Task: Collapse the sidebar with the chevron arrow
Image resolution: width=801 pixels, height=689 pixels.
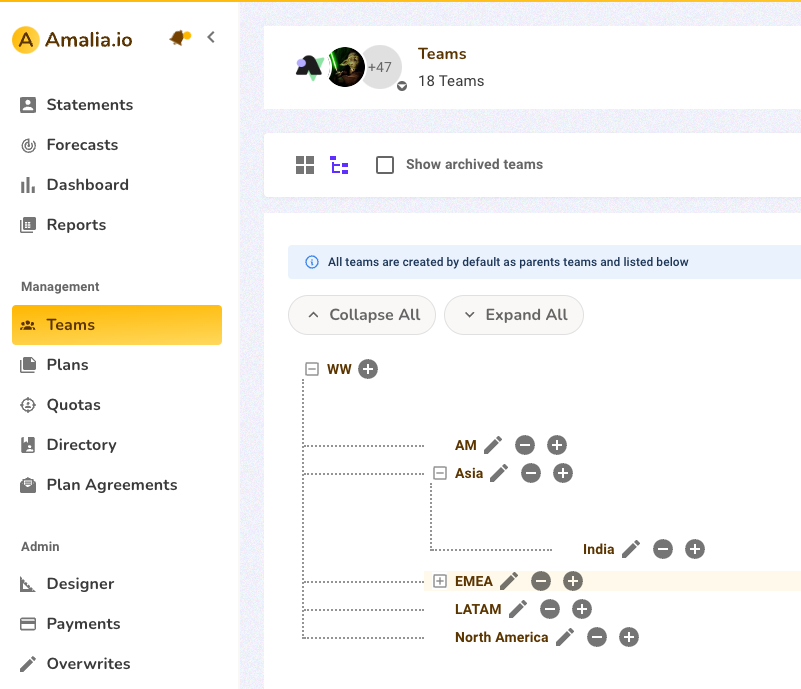Action: point(211,37)
